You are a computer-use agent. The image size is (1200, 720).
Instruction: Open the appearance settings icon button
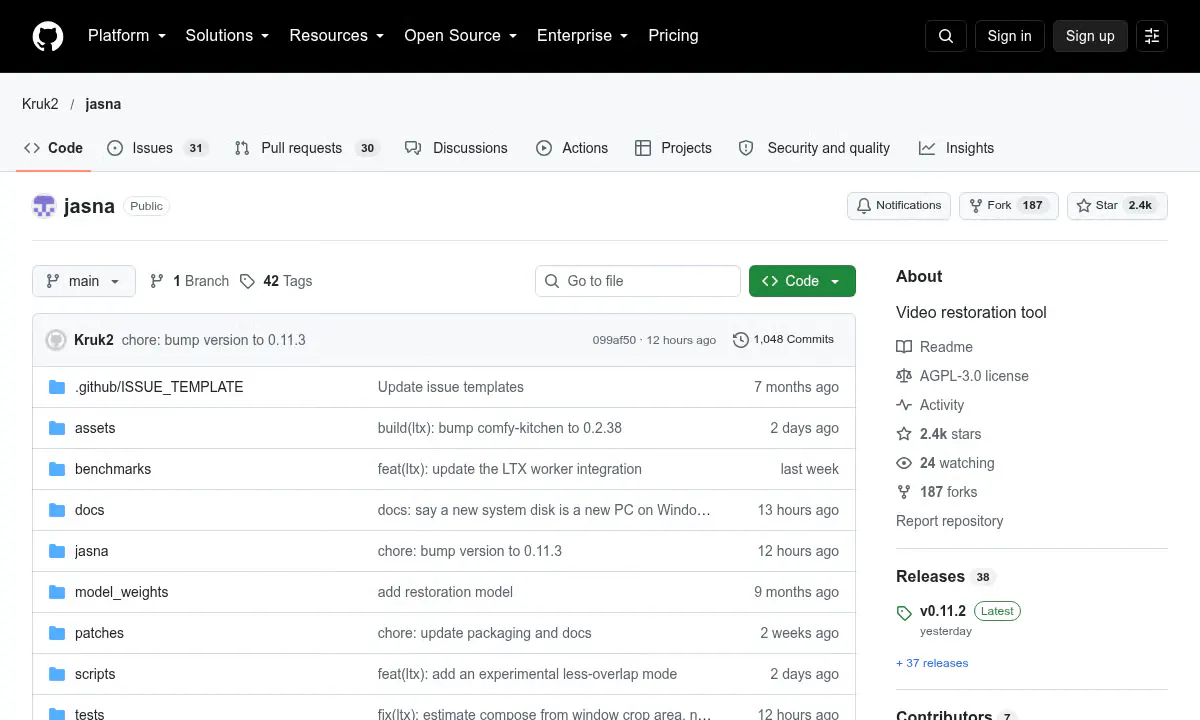pos(1152,36)
